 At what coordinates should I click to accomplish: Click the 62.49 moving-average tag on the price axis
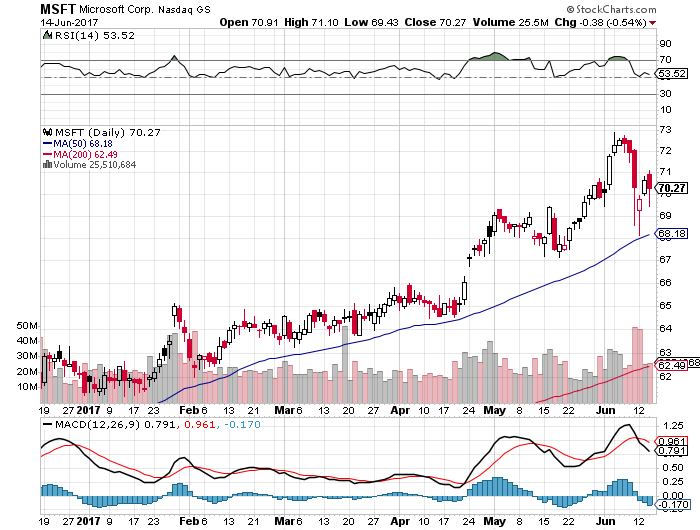tap(671, 365)
